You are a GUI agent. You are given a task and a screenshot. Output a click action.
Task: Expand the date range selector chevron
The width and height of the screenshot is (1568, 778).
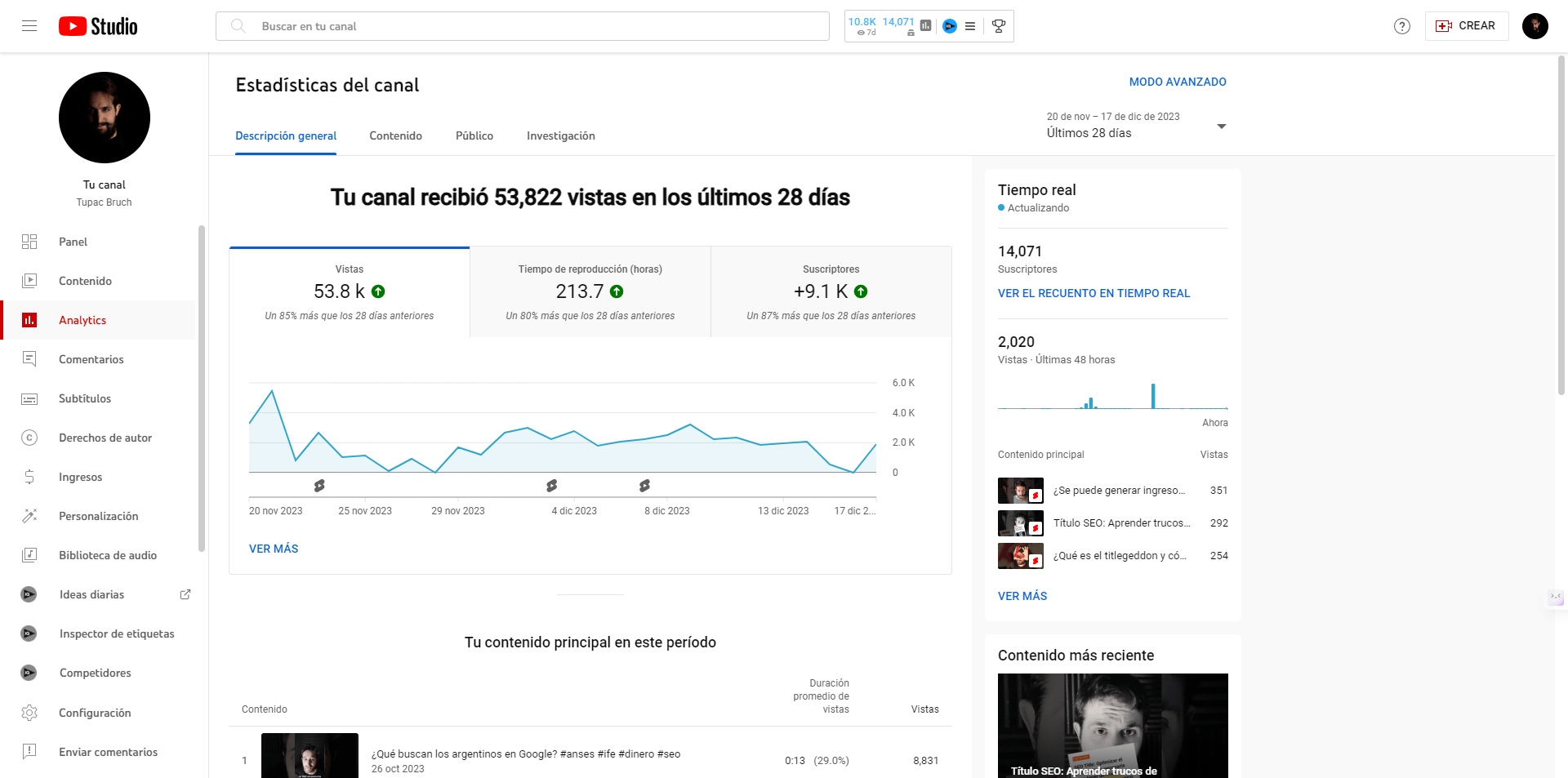coord(1221,126)
